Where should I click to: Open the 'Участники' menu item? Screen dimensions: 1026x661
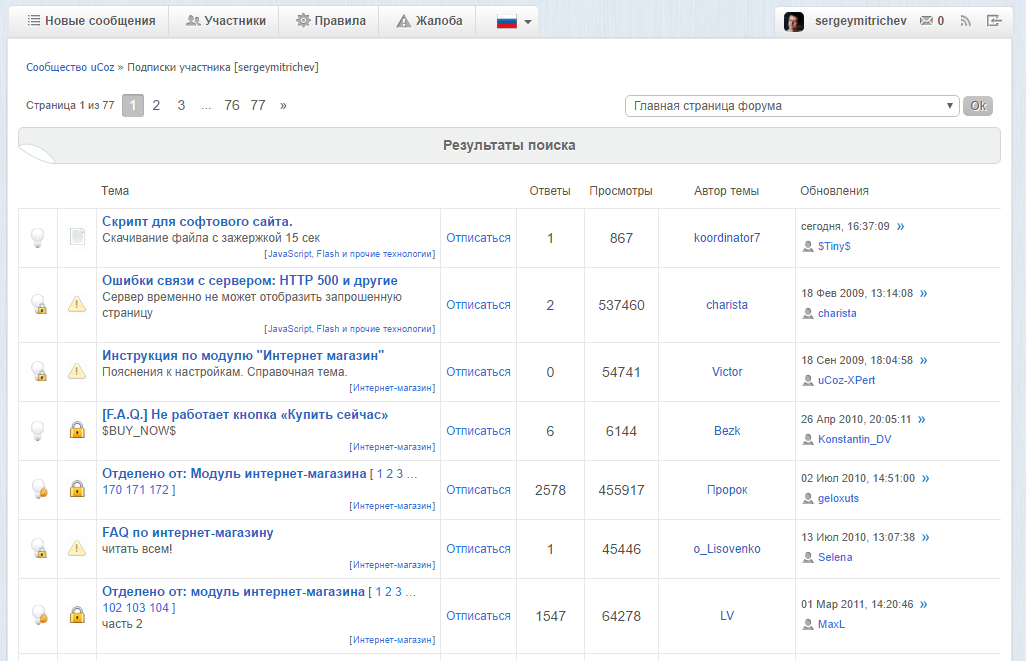click(x=226, y=21)
